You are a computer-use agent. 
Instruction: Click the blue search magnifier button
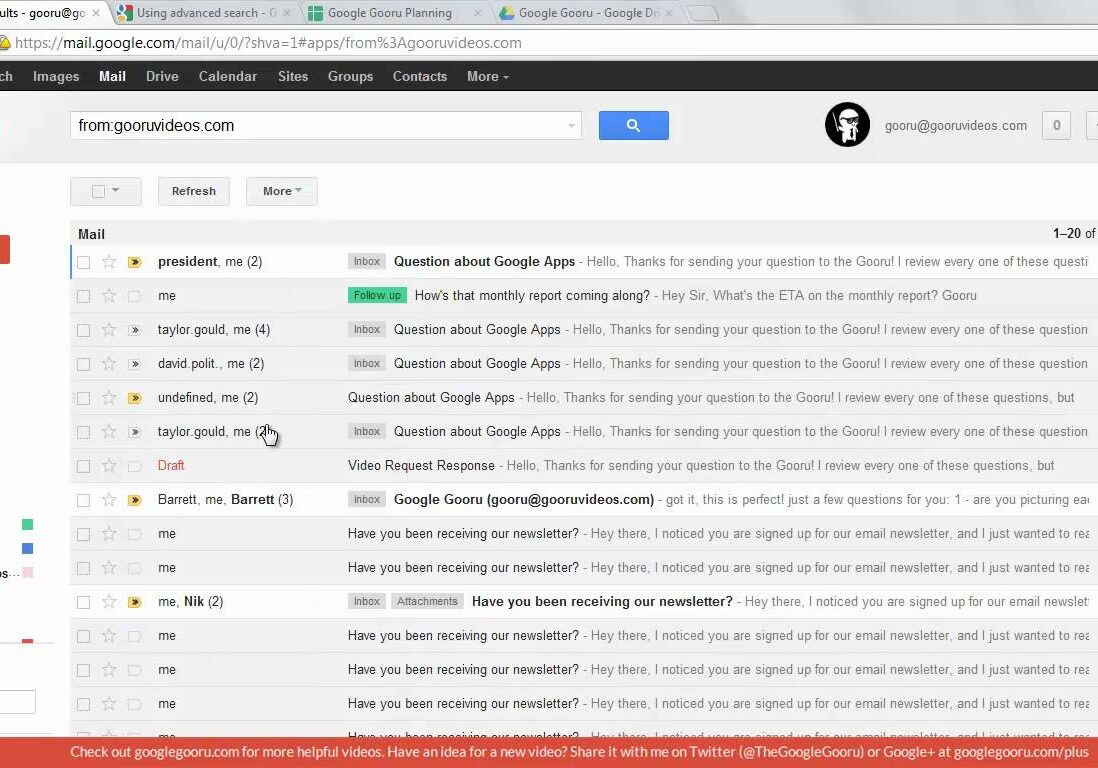pyautogui.click(x=633, y=125)
